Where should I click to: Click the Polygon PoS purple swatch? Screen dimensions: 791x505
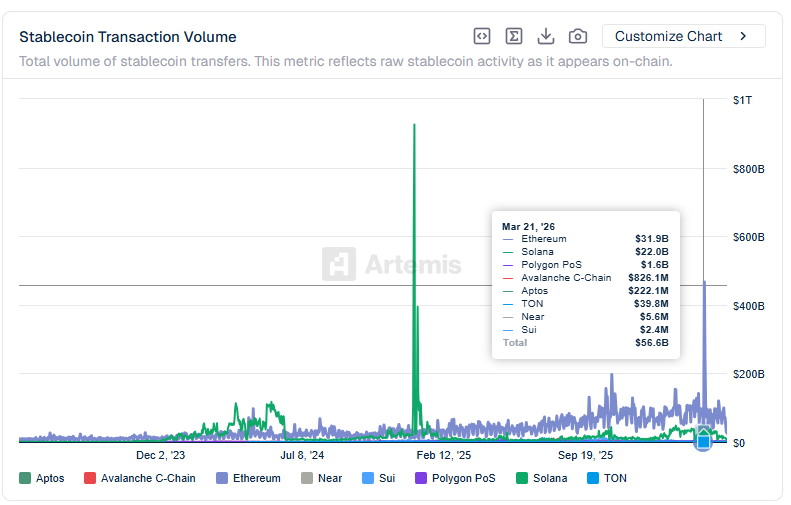tap(421, 478)
